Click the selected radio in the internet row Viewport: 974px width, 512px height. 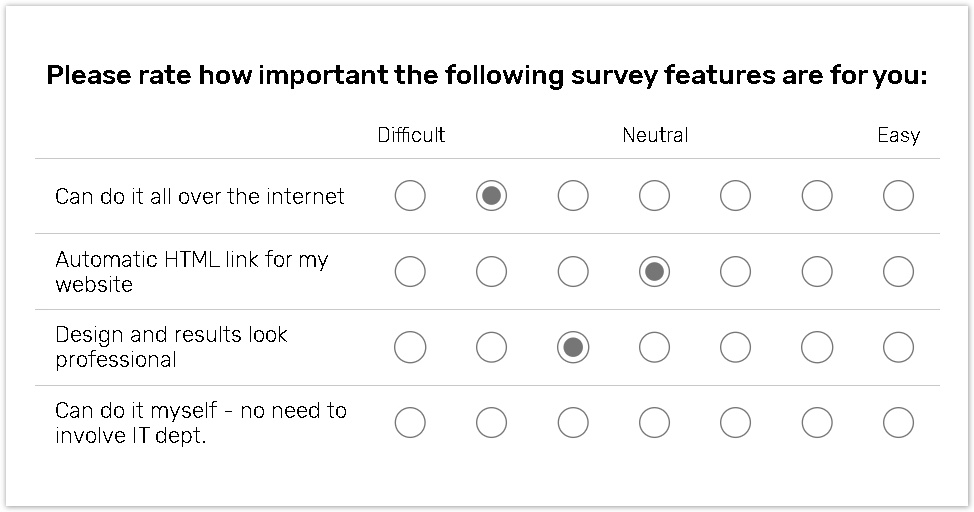[491, 196]
